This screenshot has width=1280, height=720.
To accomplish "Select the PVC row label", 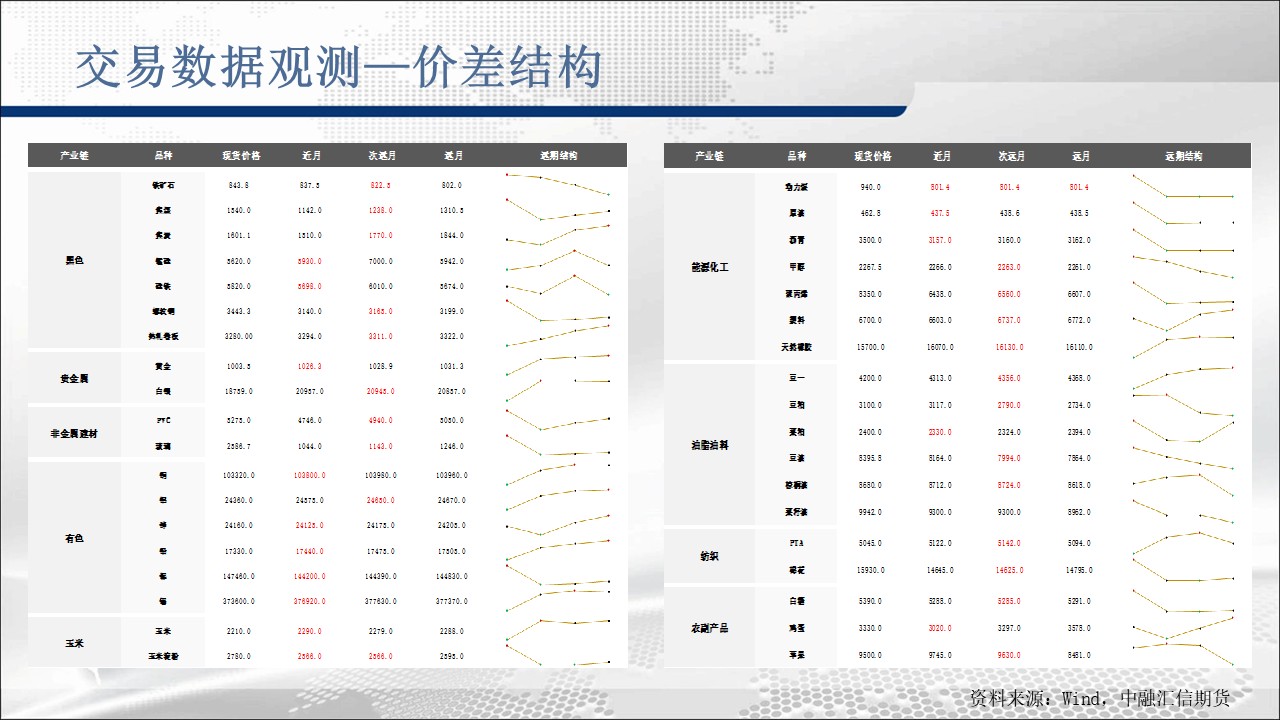I will point(162,421).
